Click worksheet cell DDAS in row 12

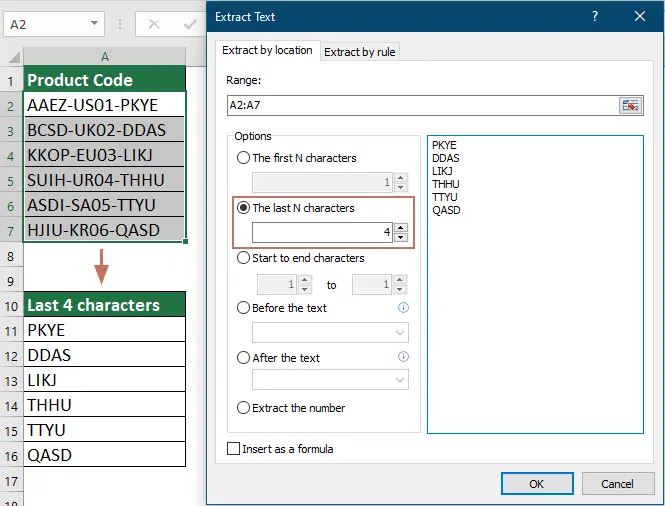(105, 355)
